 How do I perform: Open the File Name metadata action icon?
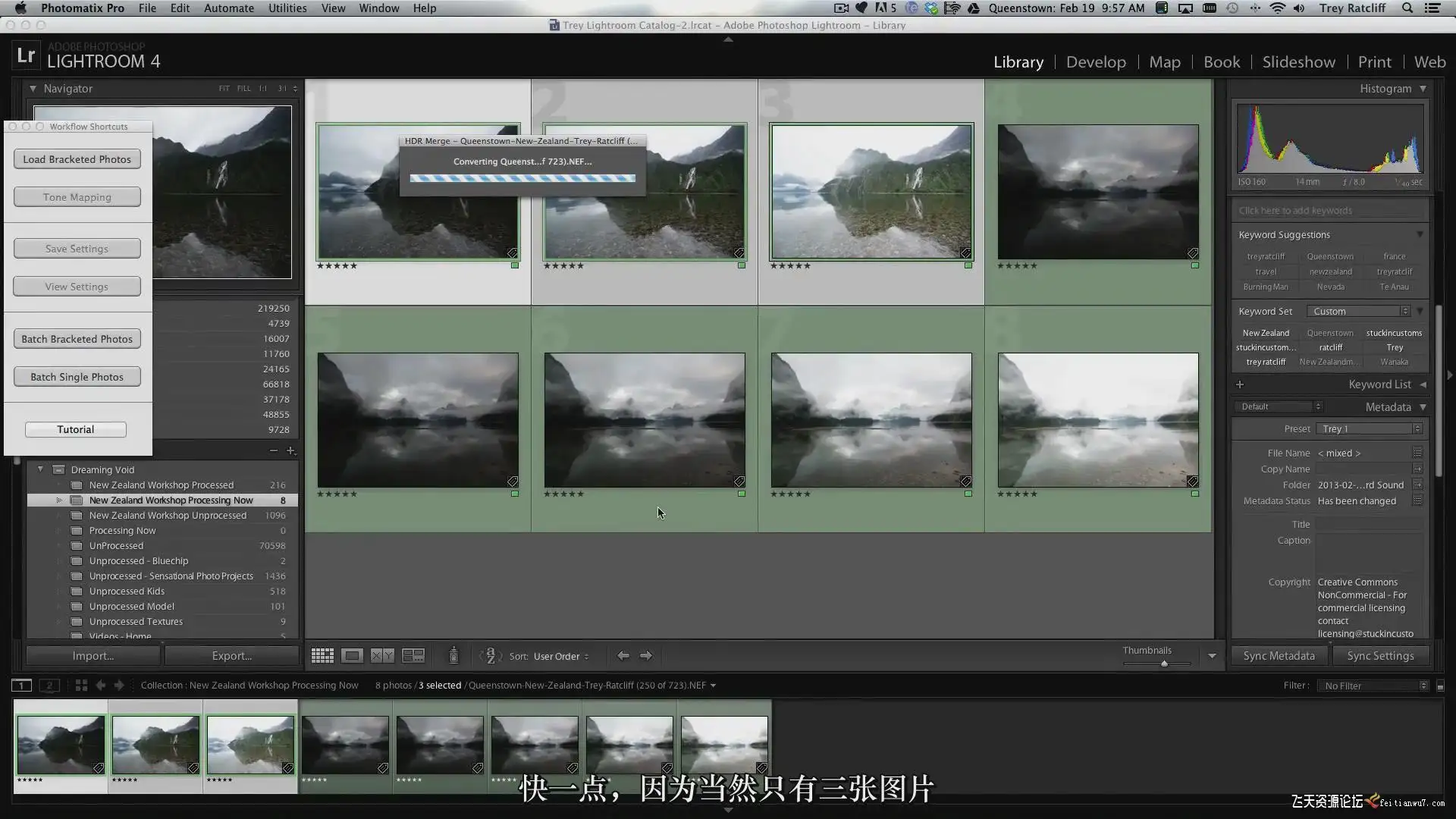coord(1417,453)
